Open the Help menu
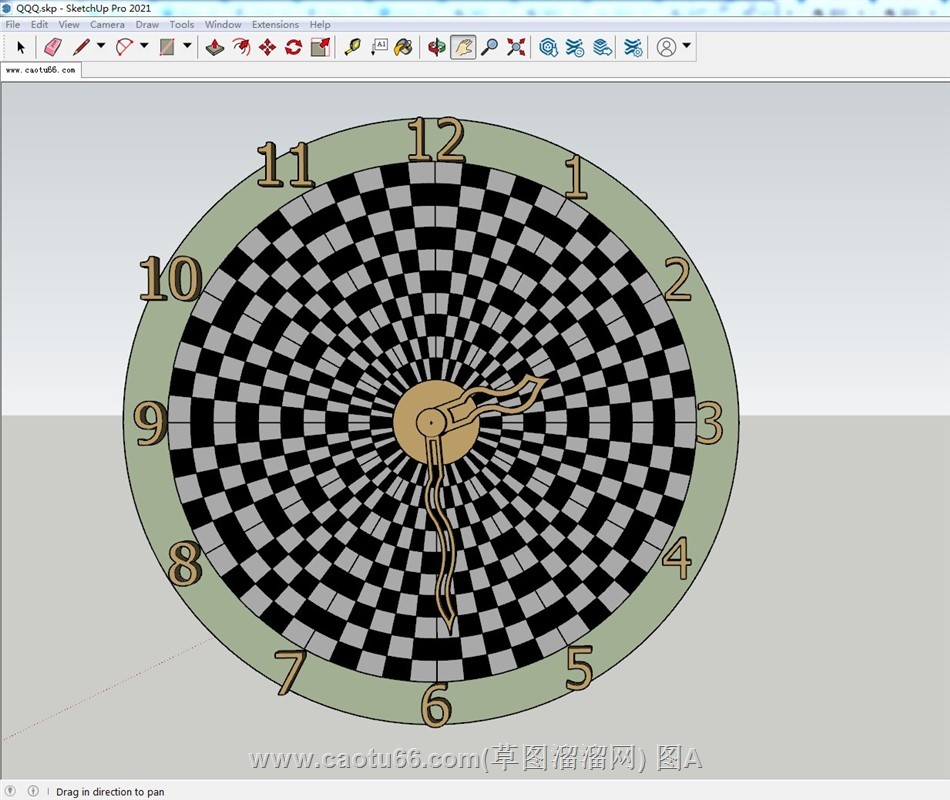 click(320, 24)
